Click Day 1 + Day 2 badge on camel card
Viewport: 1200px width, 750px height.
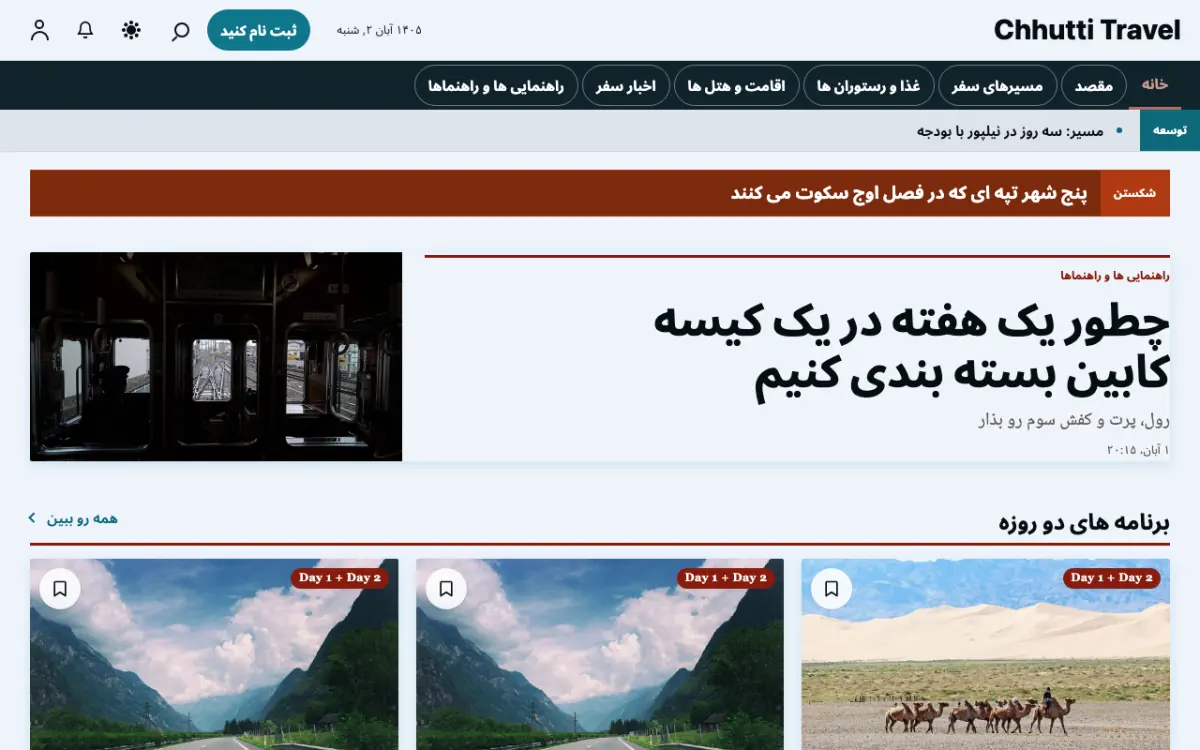click(1111, 578)
